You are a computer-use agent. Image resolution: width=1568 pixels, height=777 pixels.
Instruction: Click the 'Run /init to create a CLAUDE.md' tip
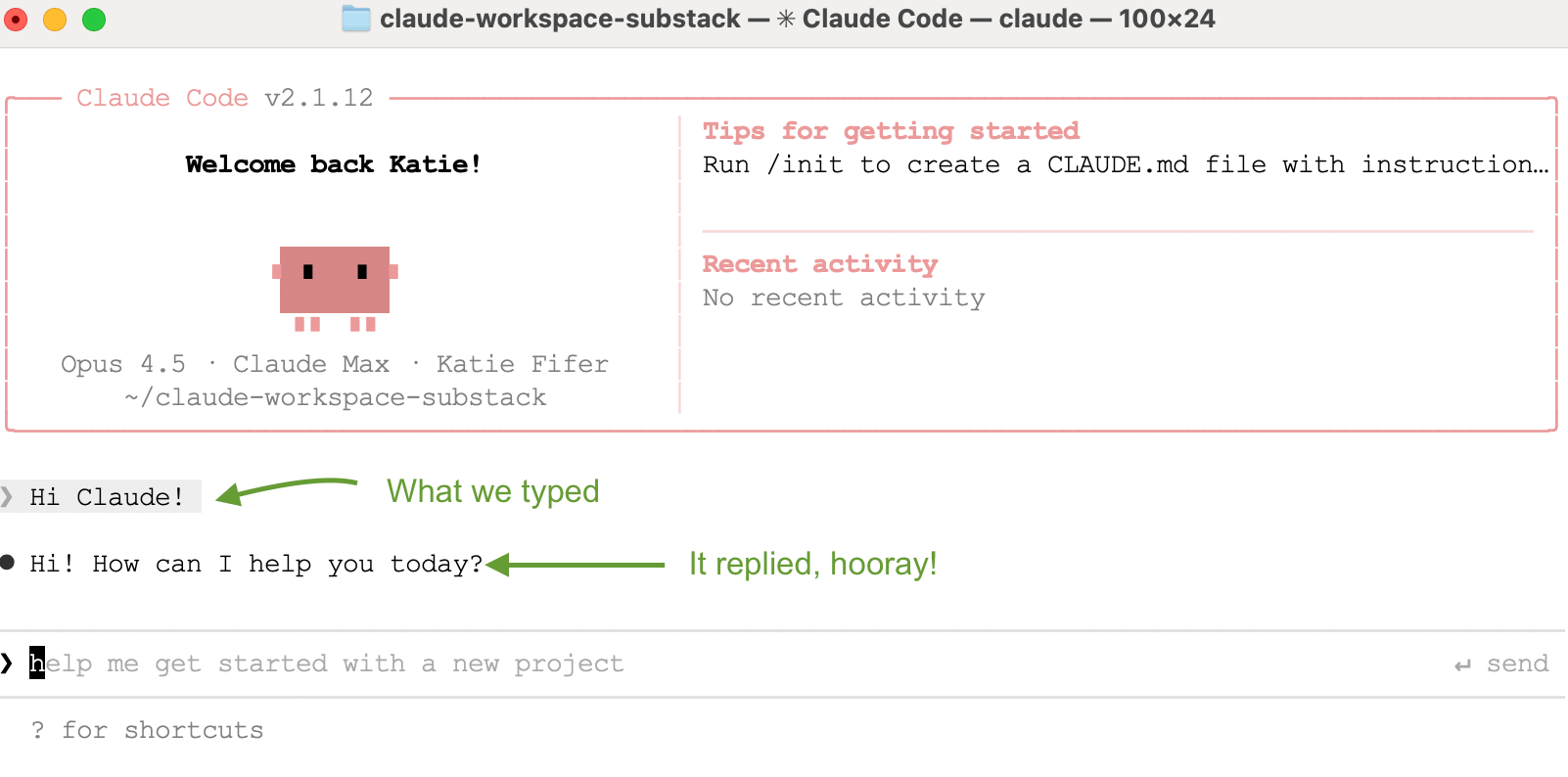tap(1126, 164)
